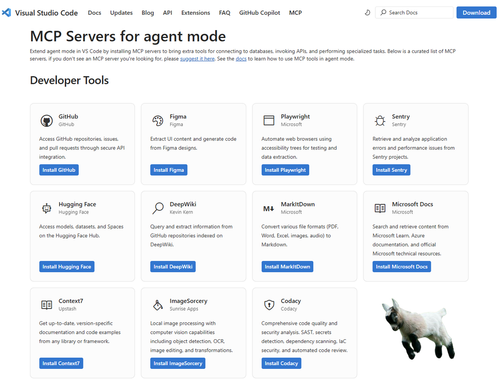Click the Install Hugging Face button
The width and height of the screenshot is (500, 384).
67,267
